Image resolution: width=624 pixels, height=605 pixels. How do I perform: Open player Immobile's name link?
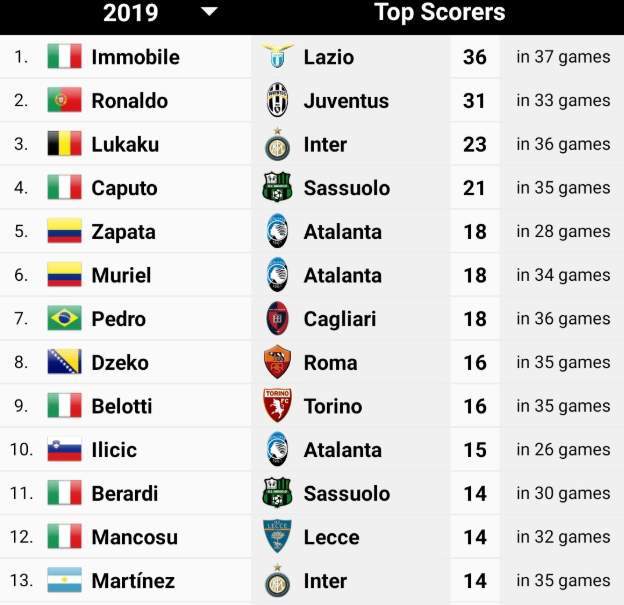(x=135, y=57)
